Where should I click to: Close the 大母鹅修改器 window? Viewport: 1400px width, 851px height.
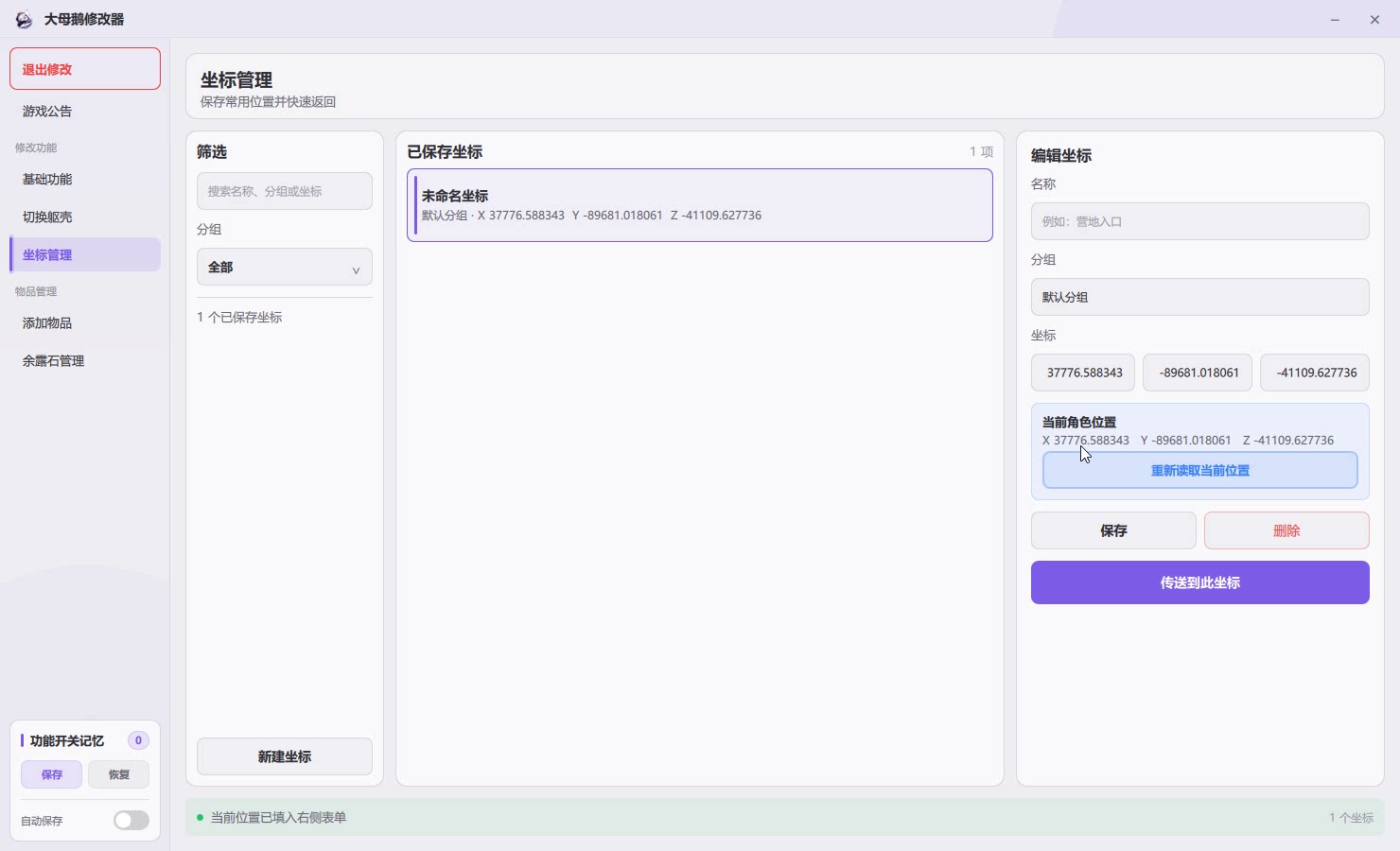[x=1374, y=19]
